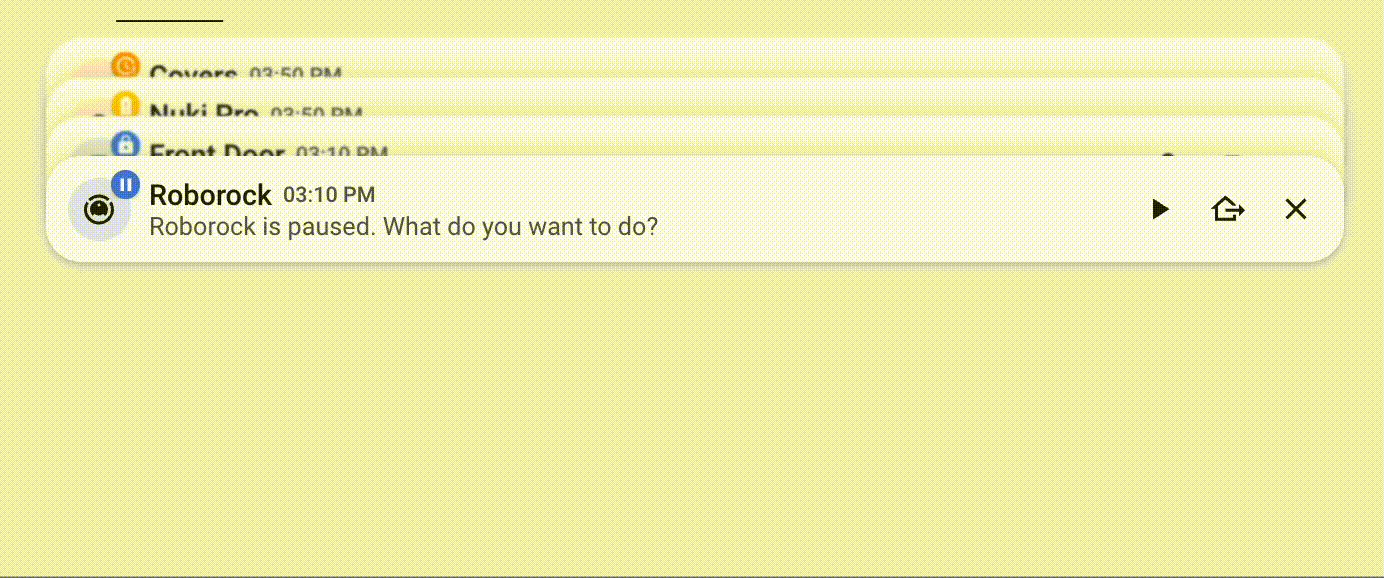
Task: Click the Roborock vacuum avatar icon
Action: coord(97,209)
